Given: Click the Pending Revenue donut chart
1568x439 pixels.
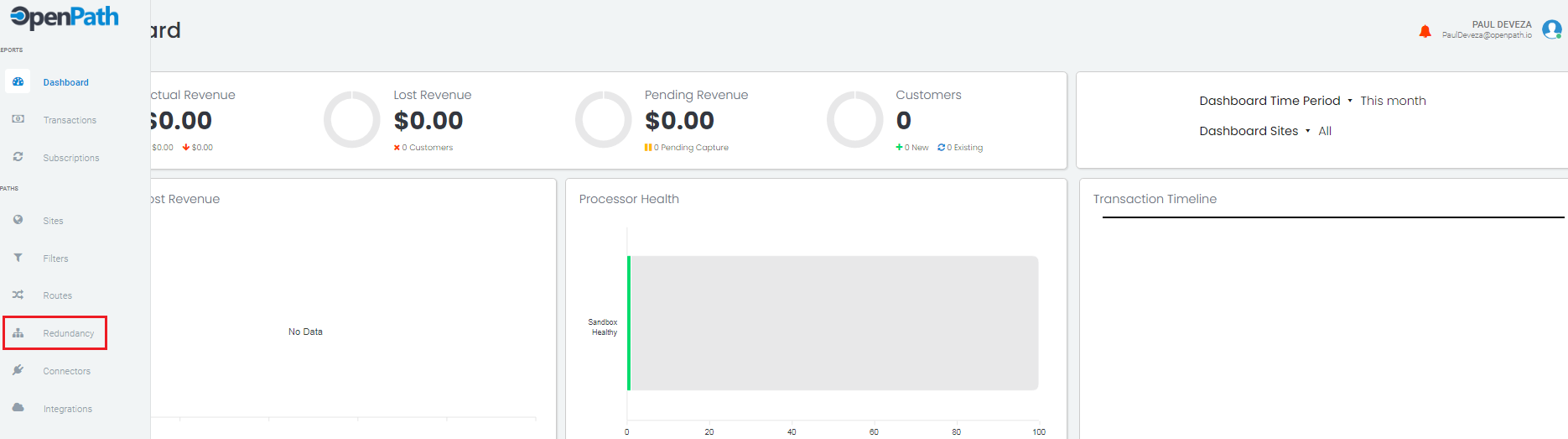Looking at the screenshot, I should tap(604, 120).
